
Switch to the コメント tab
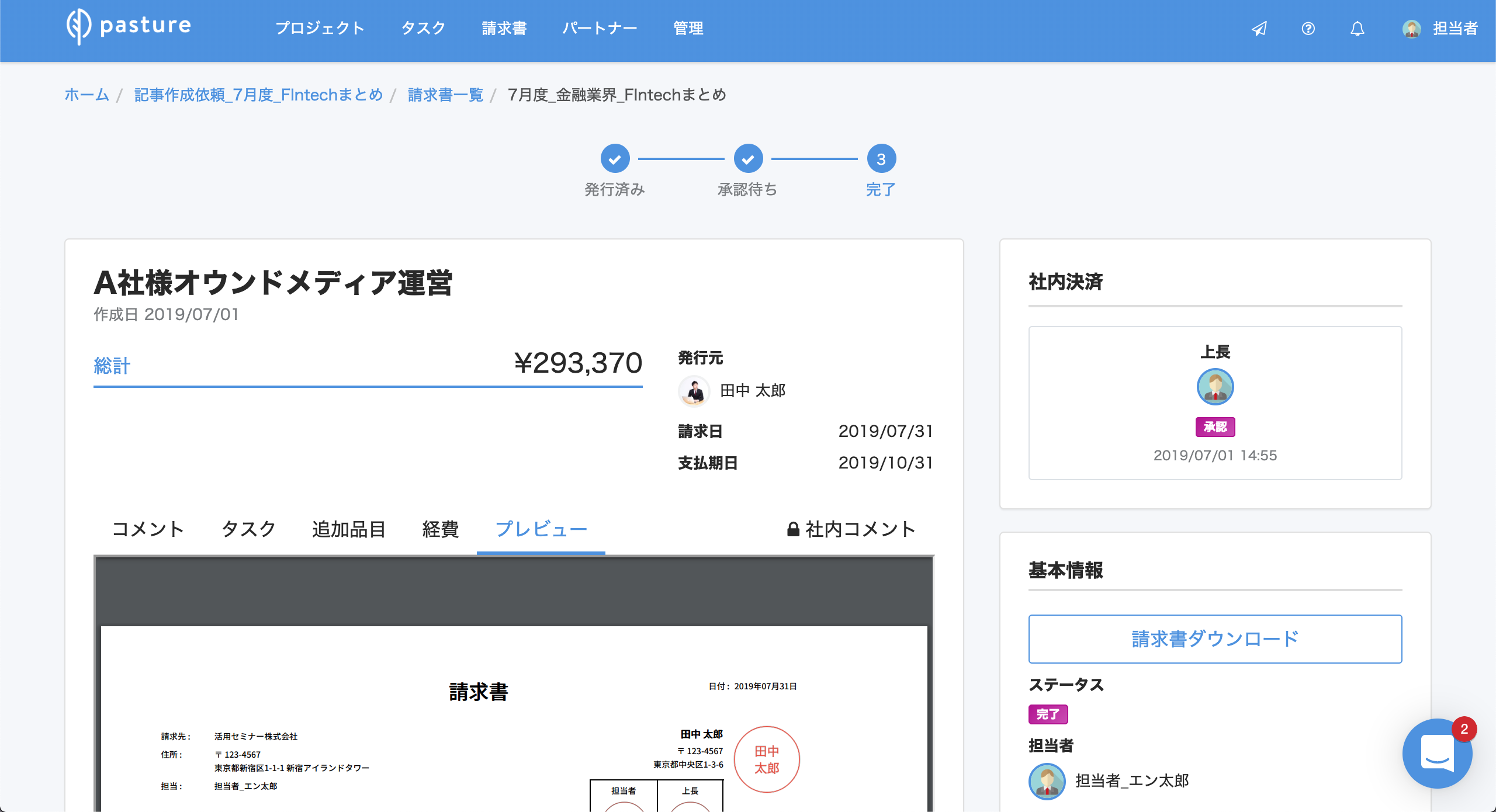(x=148, y=529)
